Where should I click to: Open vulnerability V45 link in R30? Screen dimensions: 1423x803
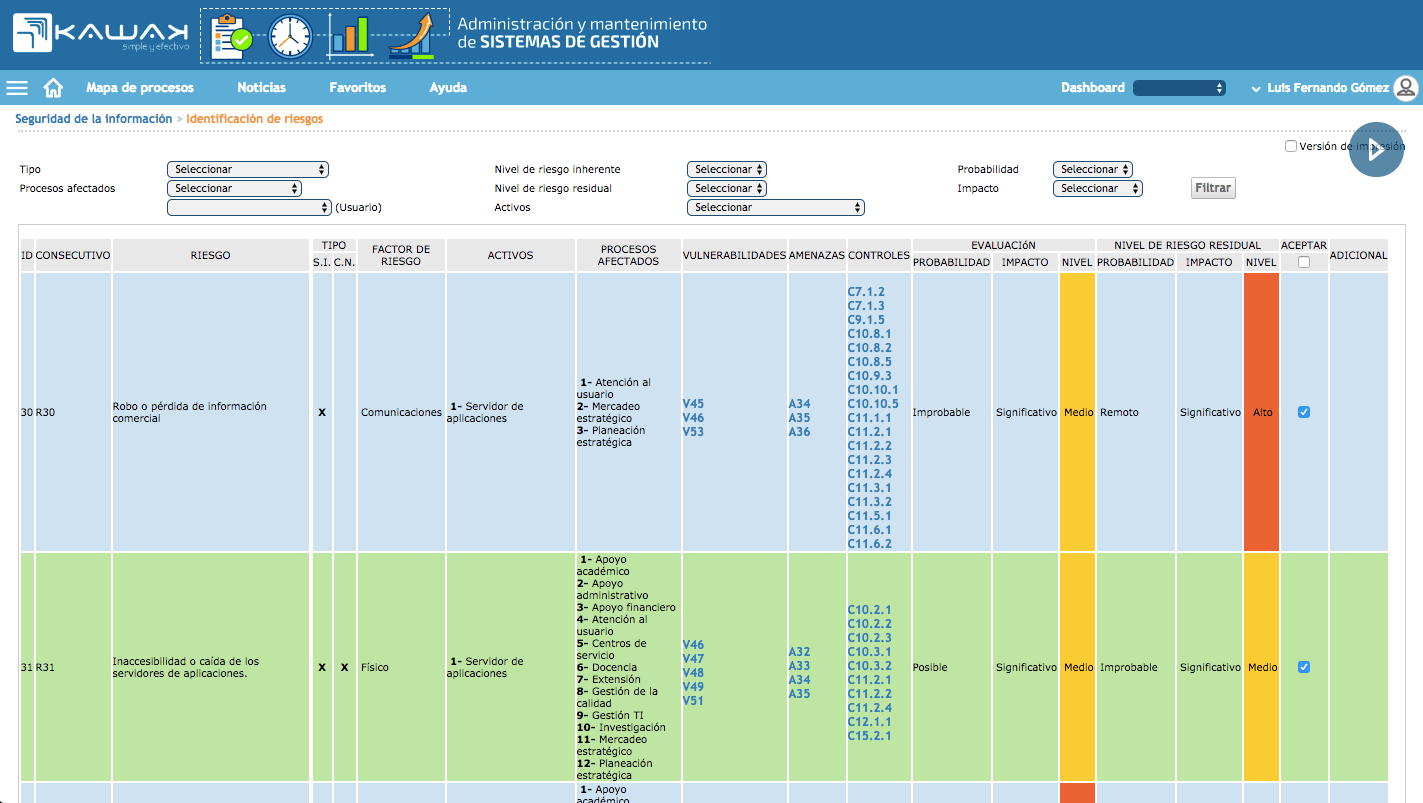point(693,404)
